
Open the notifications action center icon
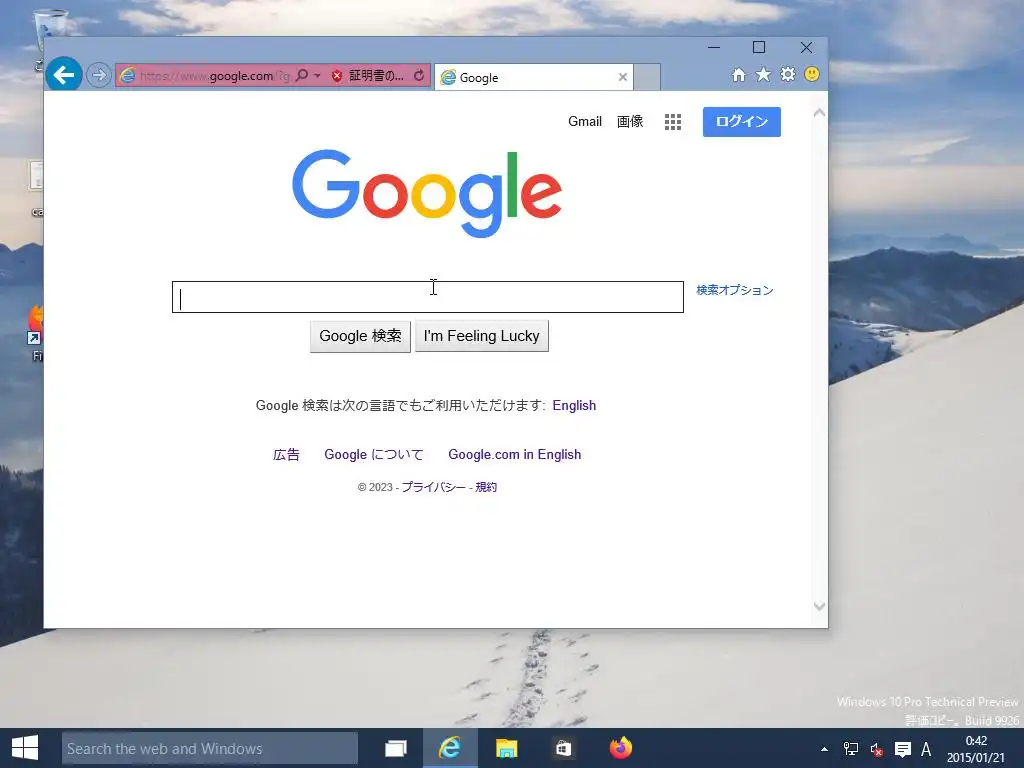[903, 749]
